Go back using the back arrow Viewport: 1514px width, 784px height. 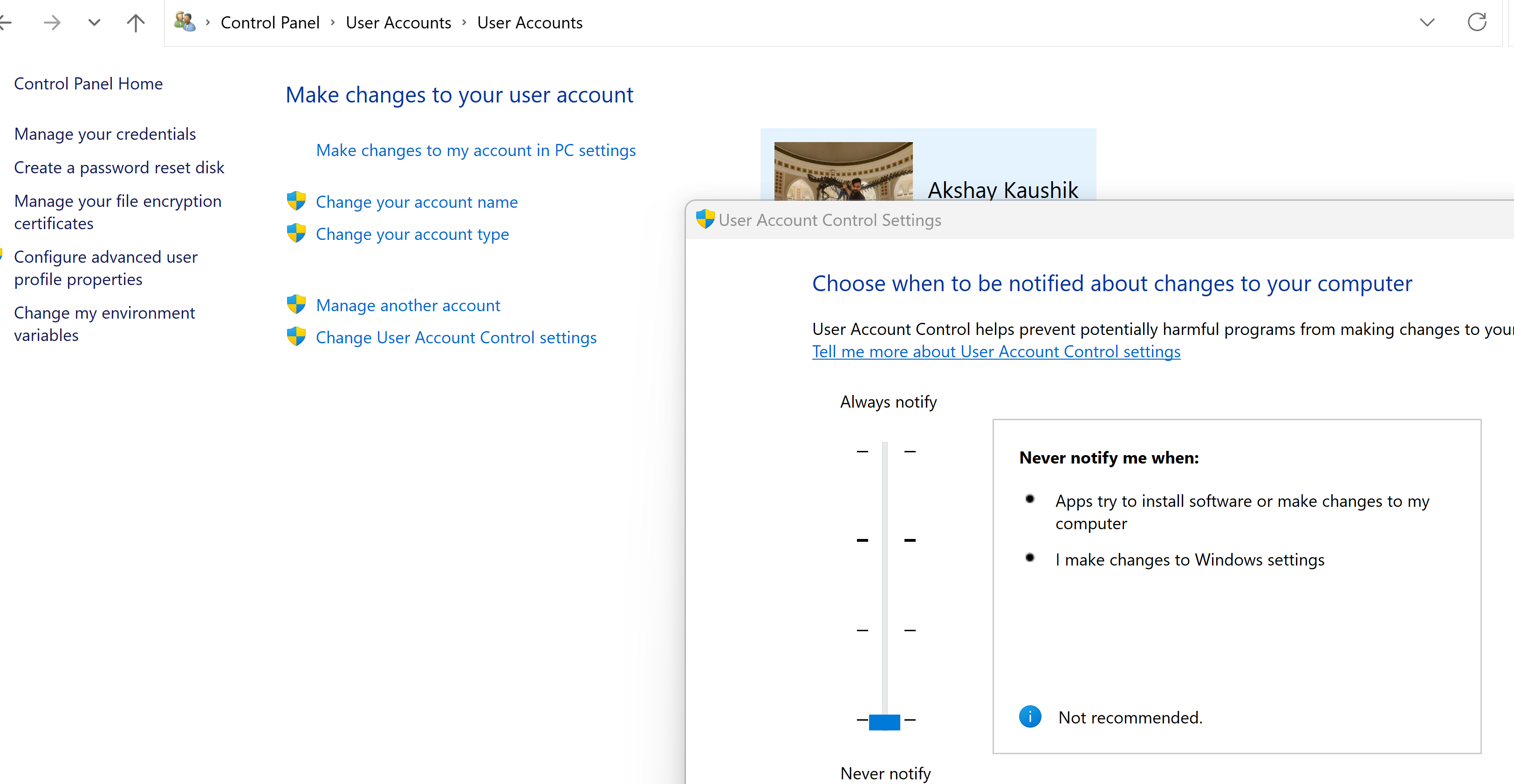(5, 23)
